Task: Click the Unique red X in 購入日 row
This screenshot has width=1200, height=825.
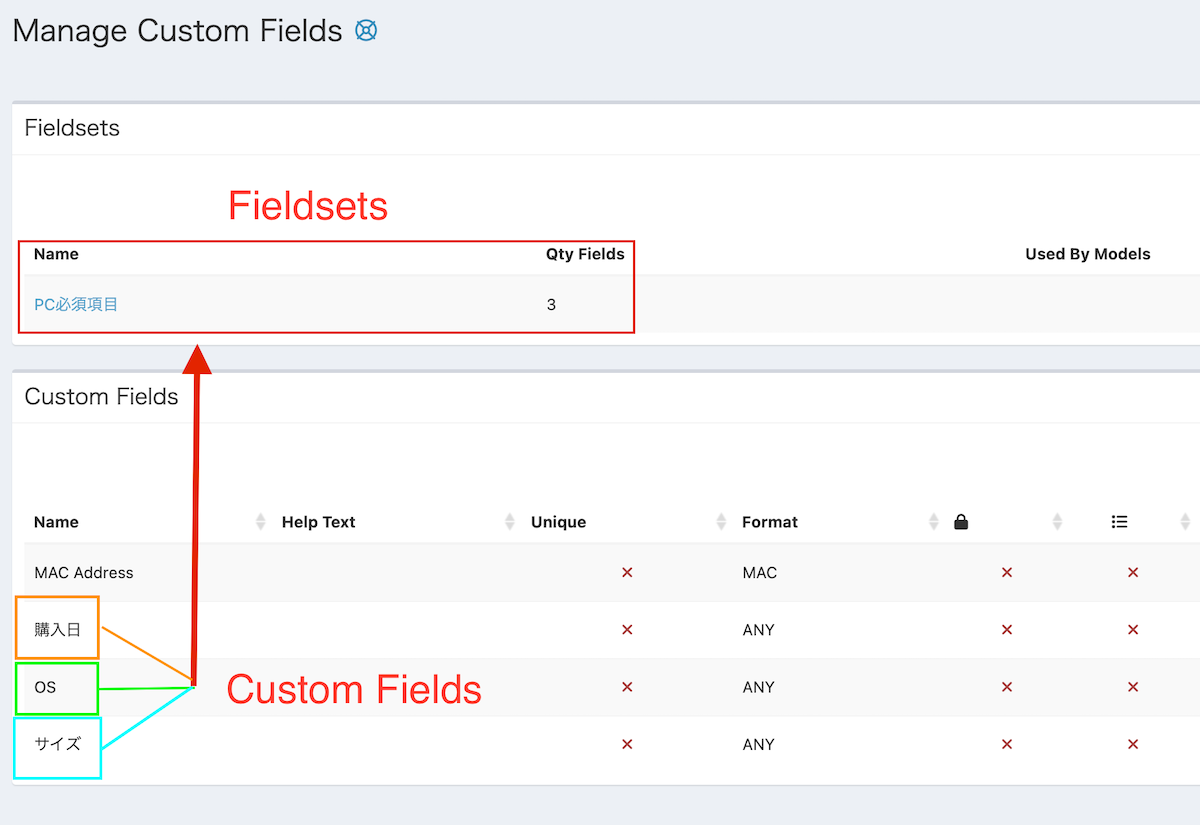Action: (x=627, y=630)
